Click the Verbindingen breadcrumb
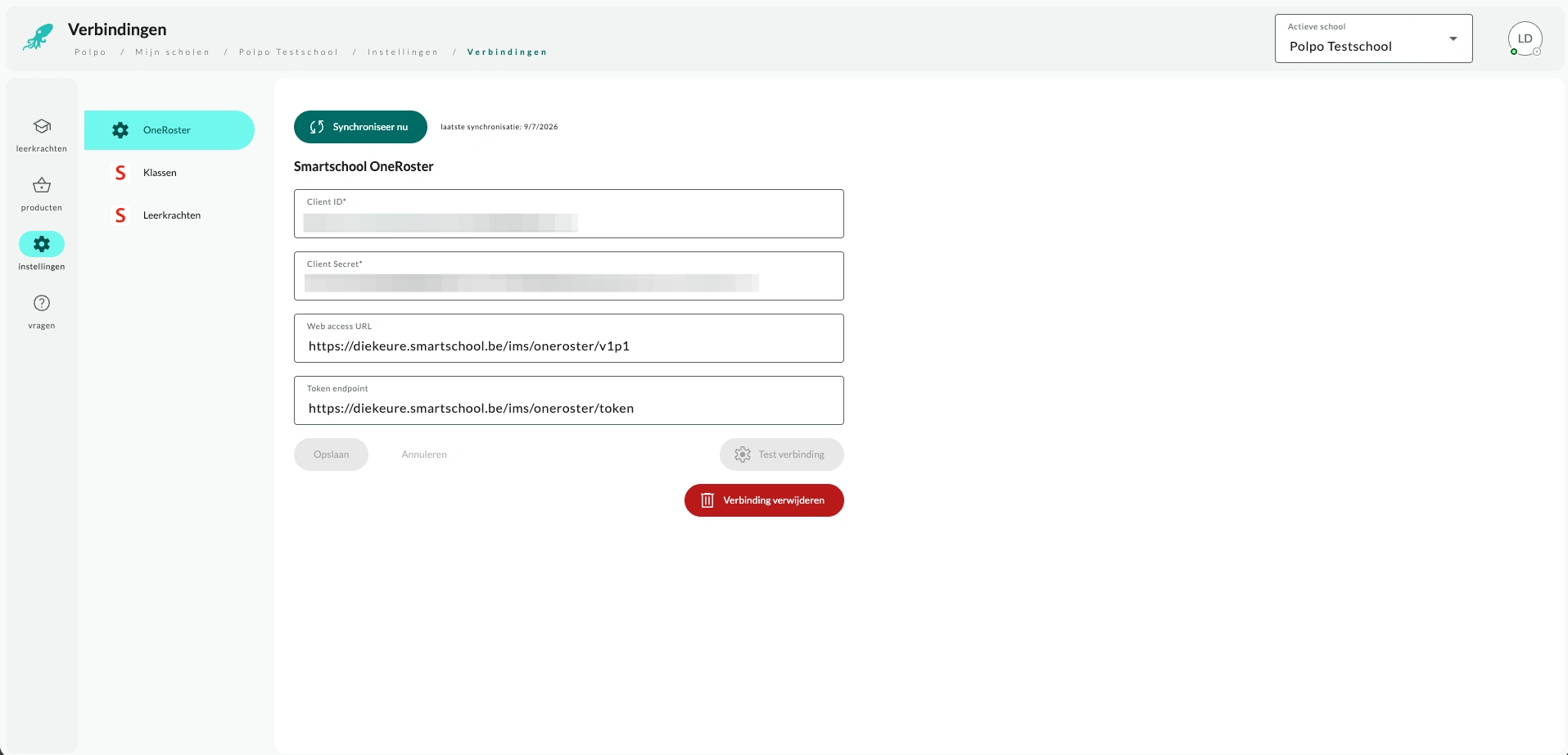 tap(507, 52)
